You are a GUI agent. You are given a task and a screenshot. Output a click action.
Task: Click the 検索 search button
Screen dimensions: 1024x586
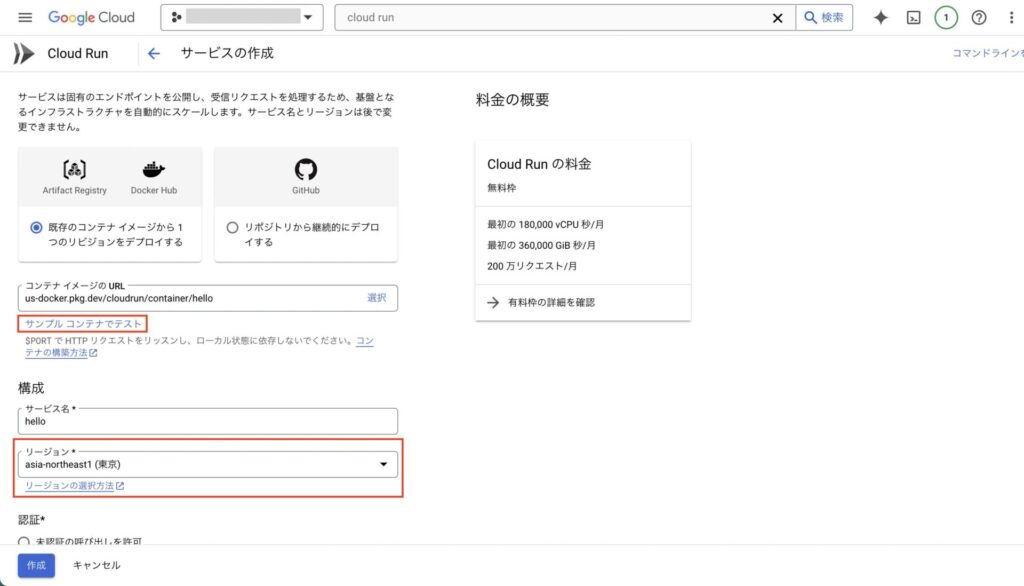coord(824,18)
